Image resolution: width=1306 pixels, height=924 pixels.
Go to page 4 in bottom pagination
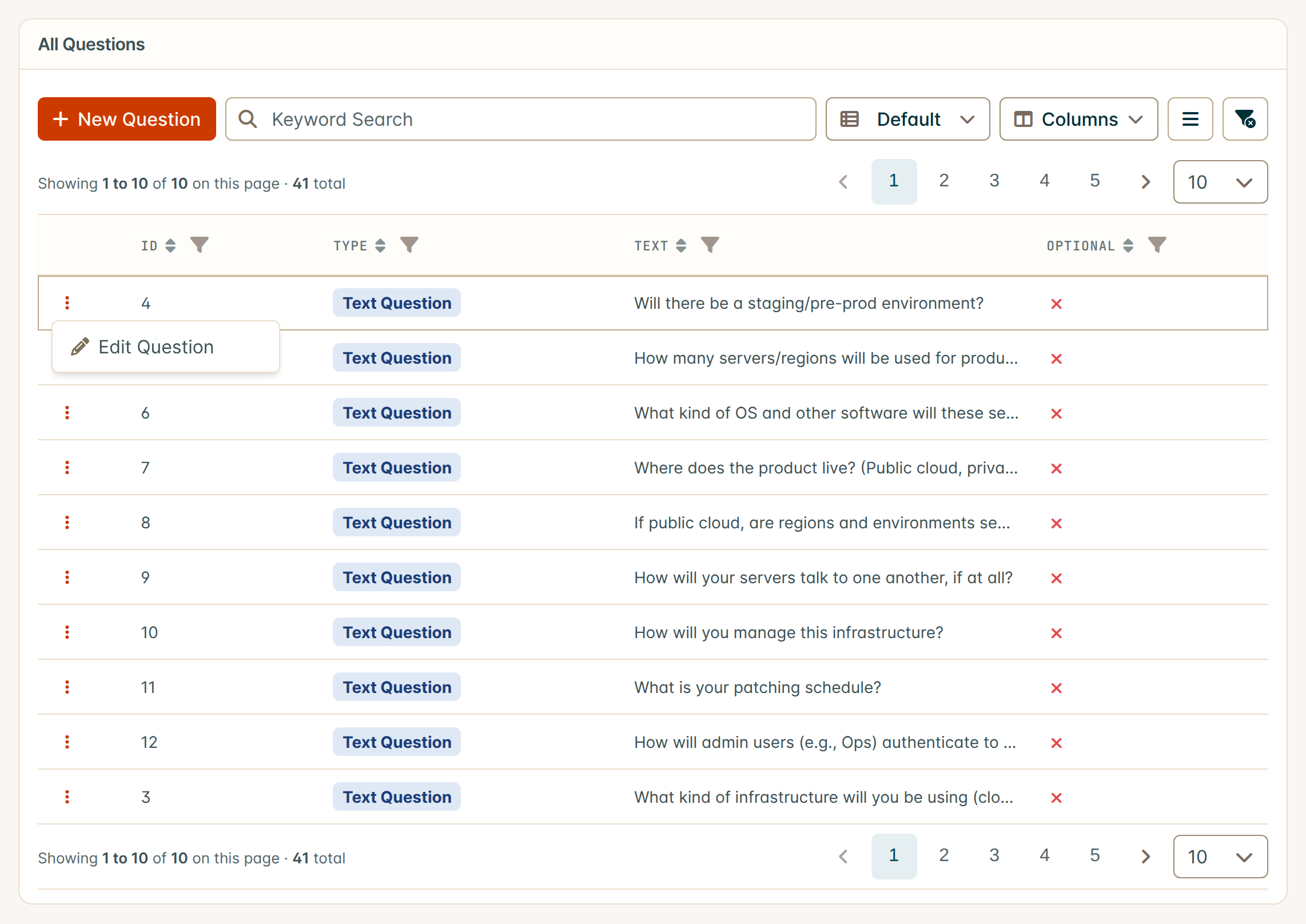1045,856
